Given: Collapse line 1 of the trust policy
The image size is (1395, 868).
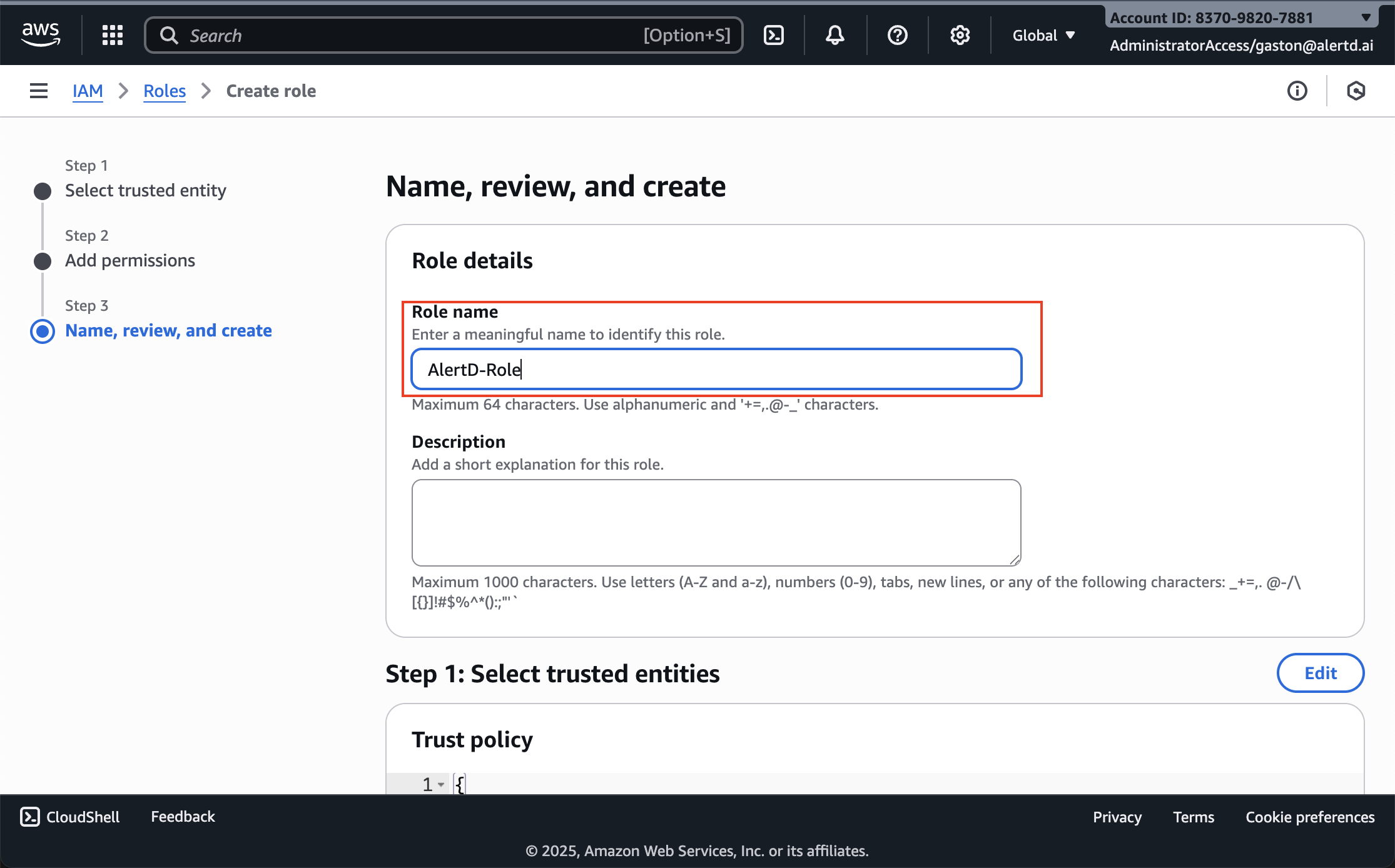Looking at the screenshot, I should point(440,784).
